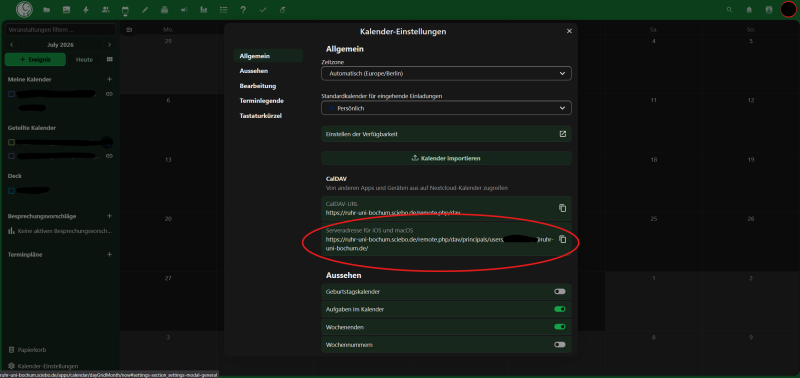
Task: Open Standardkalender für Einladungen dropdown
Action: (x=446, y=108)
